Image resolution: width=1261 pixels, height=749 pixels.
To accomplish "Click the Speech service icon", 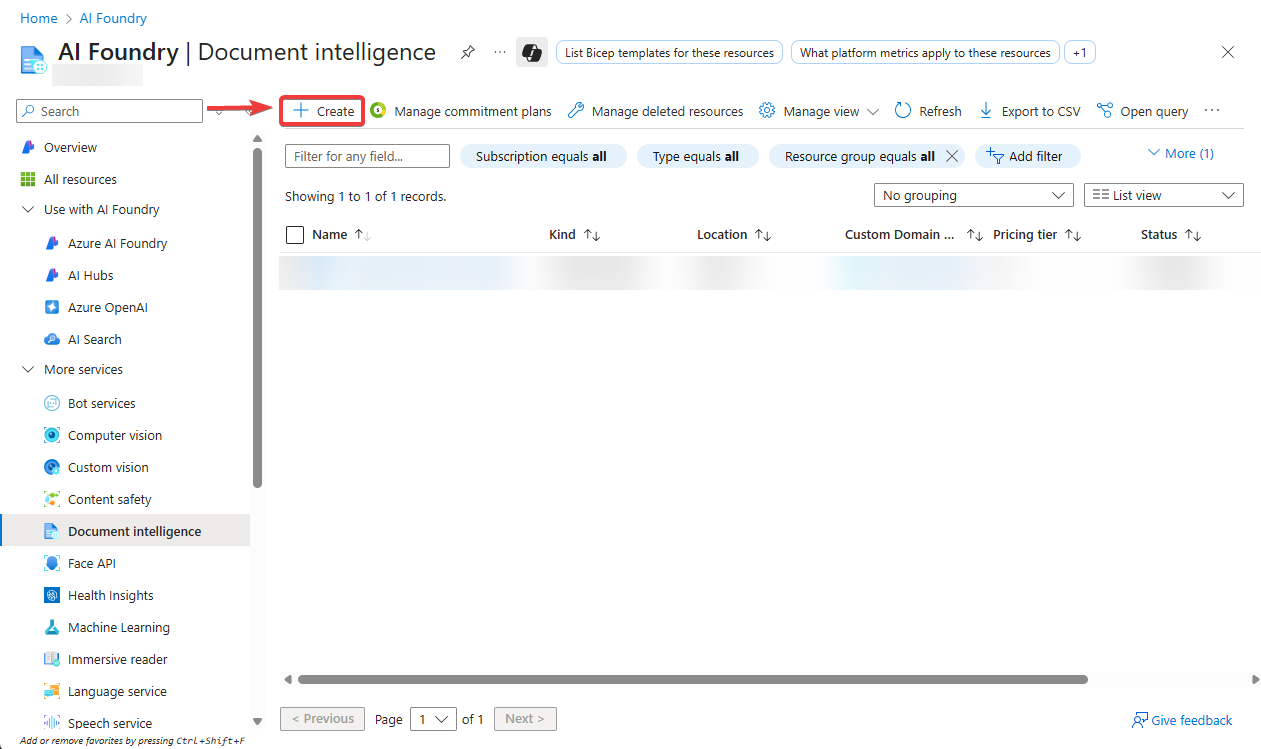I will pyautogui.click(x=52, y=723).
